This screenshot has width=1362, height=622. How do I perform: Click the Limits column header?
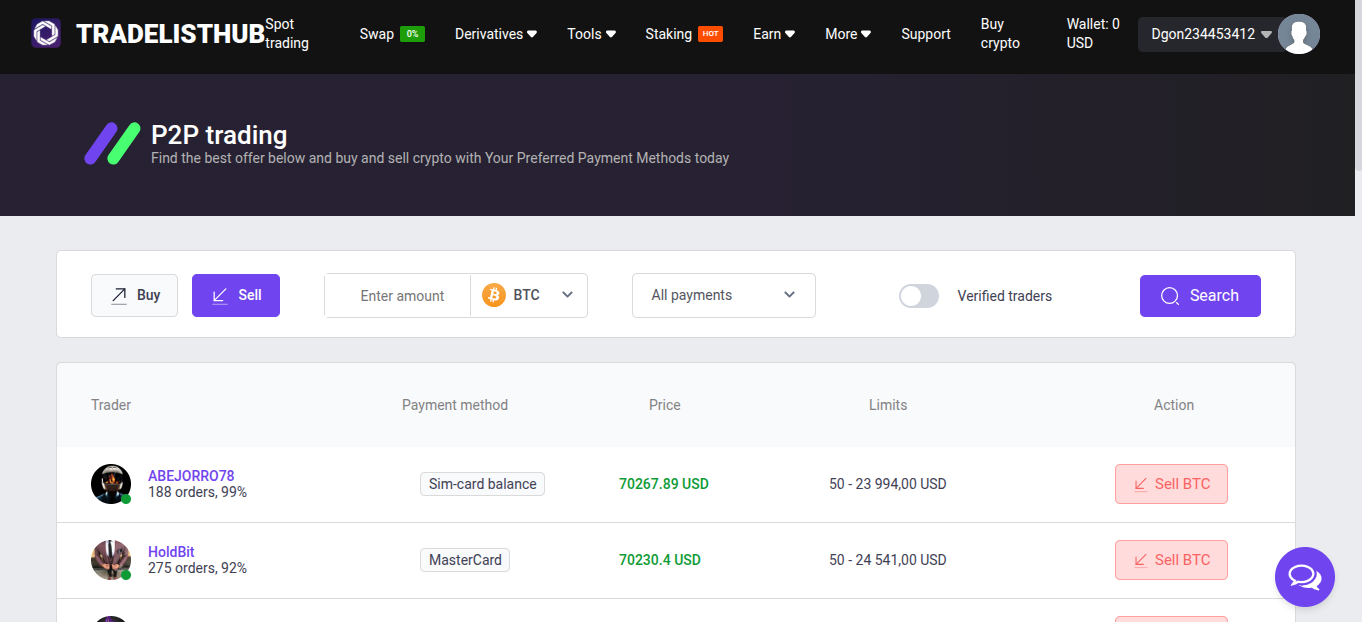888,405
